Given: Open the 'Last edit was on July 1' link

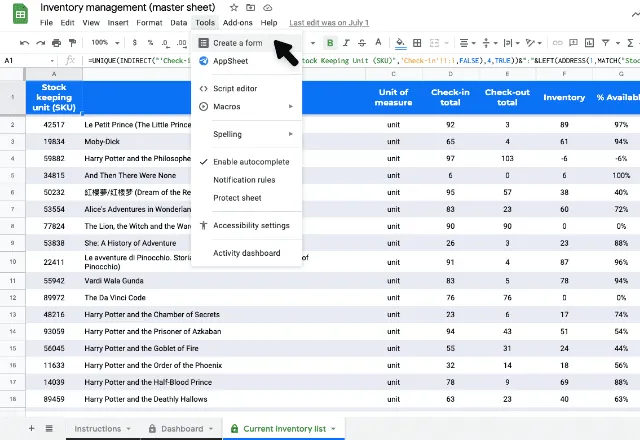Looking at the screenshot, I should click(x=328, y=22).
